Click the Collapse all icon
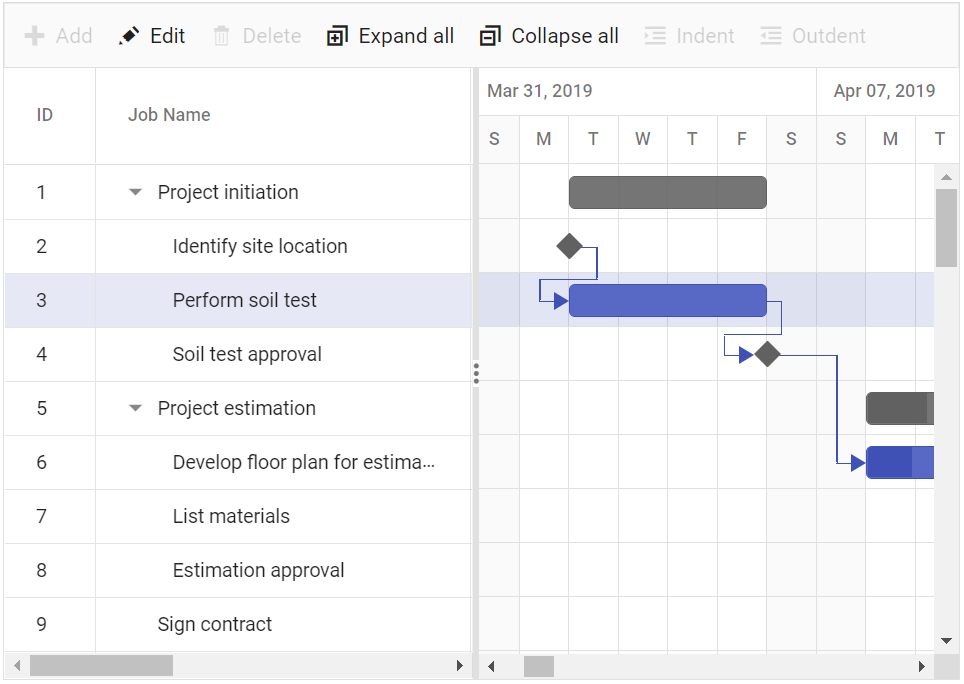 490,36
